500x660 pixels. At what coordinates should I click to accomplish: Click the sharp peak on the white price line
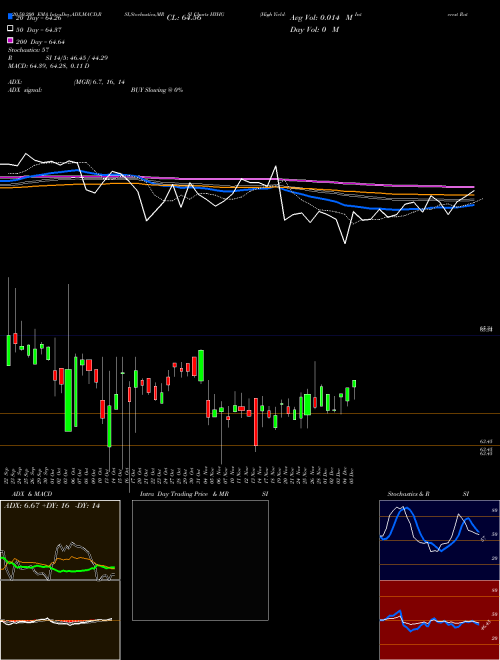point(276,167)
